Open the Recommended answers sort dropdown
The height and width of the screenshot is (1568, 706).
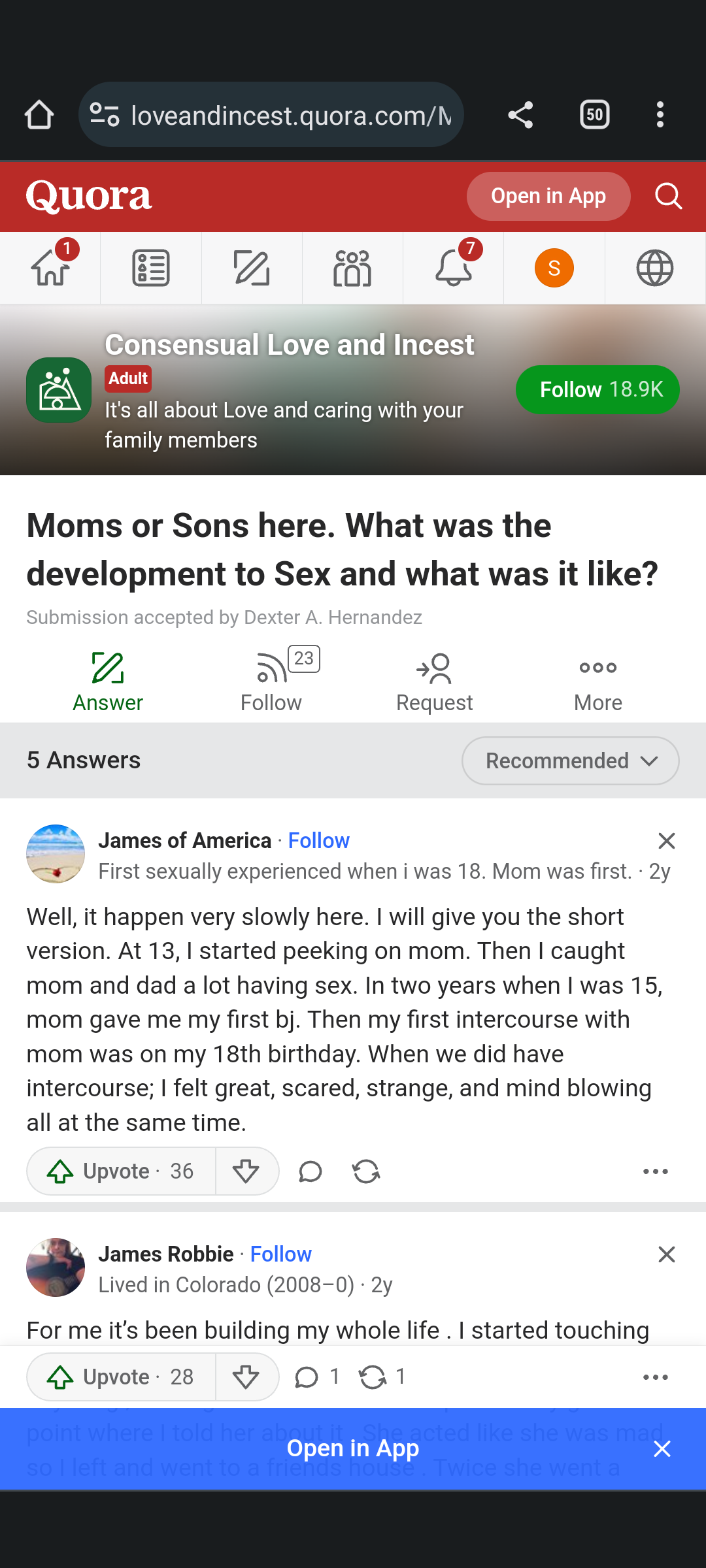(569, 760)
